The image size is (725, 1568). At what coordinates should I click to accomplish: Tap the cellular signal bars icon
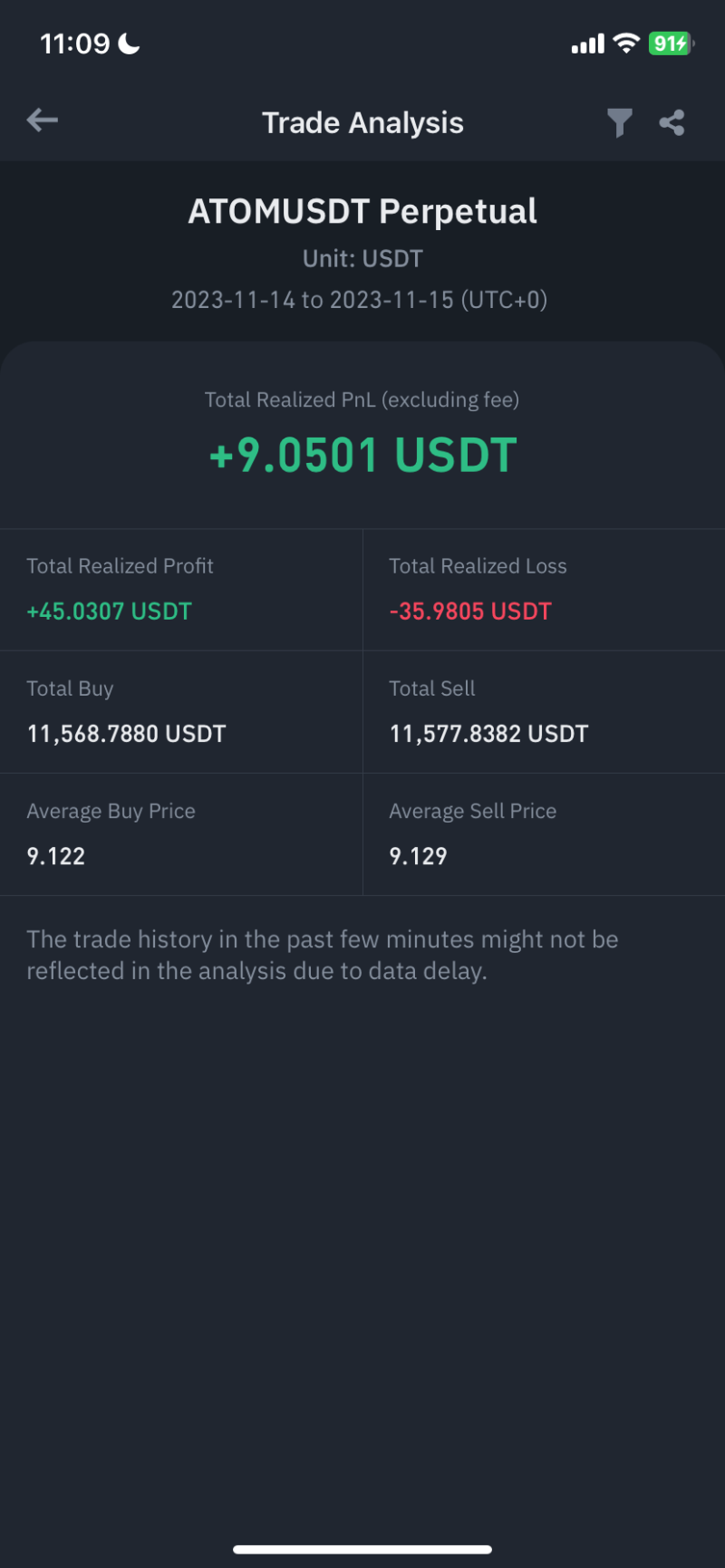pyautogui.click(x=587, y=44)
